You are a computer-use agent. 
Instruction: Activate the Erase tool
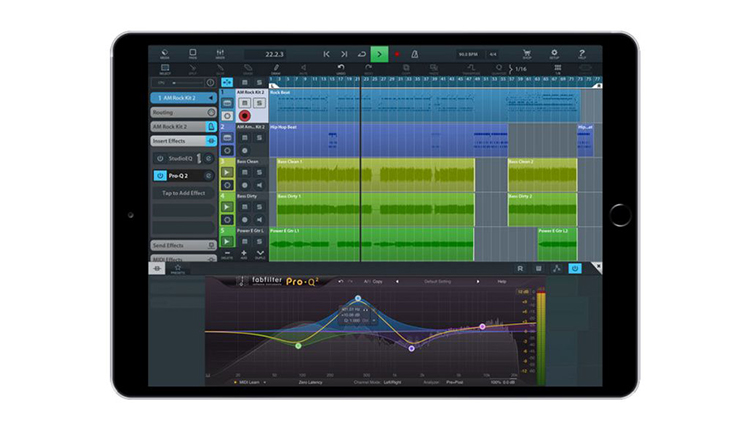[248, 69]
